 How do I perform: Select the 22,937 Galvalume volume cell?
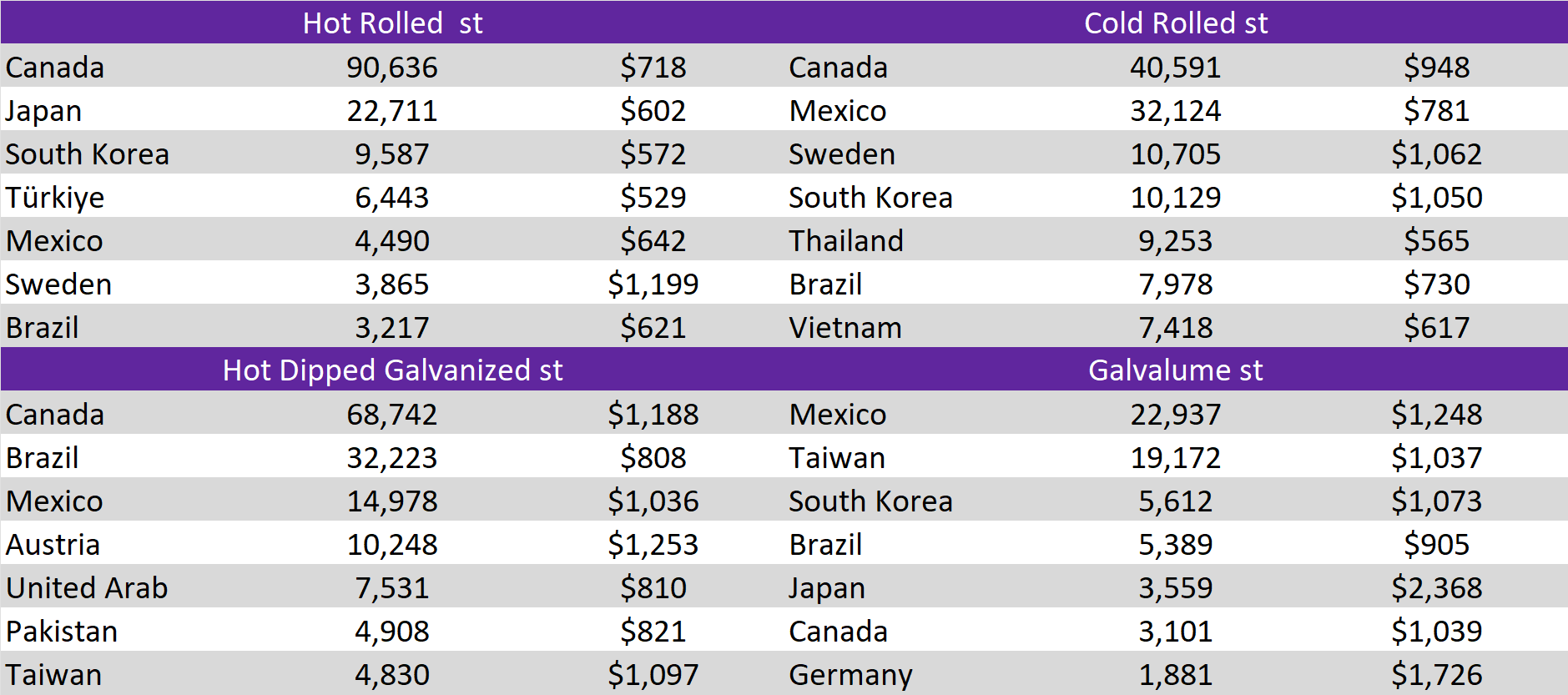(x=1175, y=415)
